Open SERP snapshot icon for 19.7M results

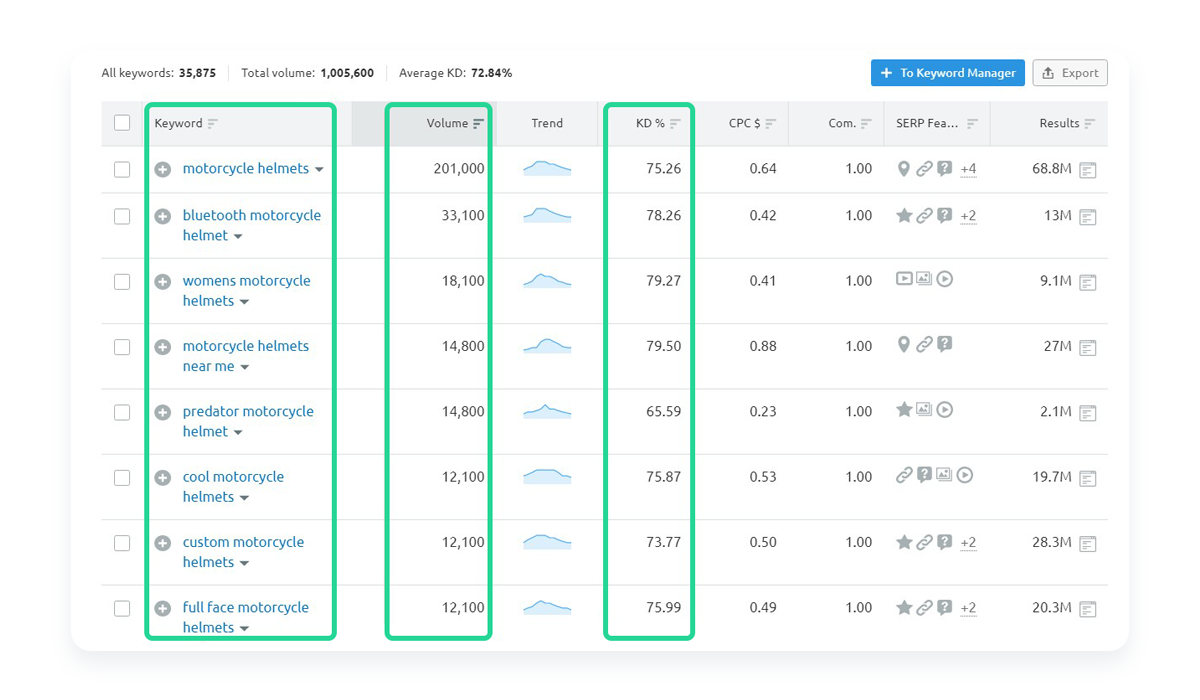tap(1088, 478)
